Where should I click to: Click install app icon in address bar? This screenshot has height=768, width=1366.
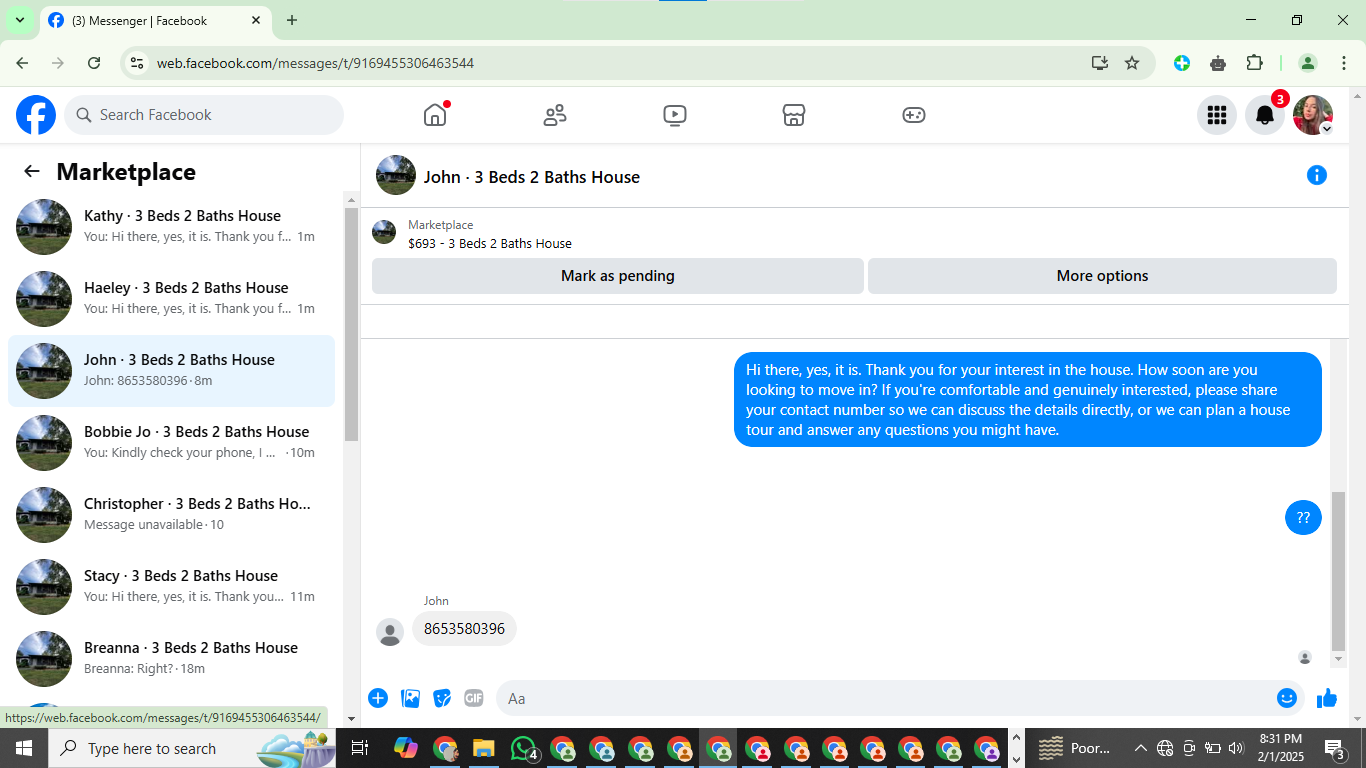(x=1100, y=63)
